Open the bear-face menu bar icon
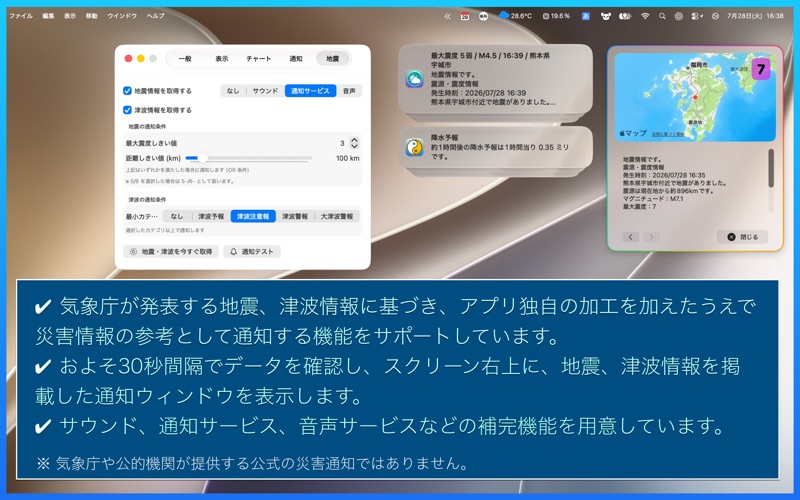The height and width of the screenshot is (500, 800). [x=605, y=16]
